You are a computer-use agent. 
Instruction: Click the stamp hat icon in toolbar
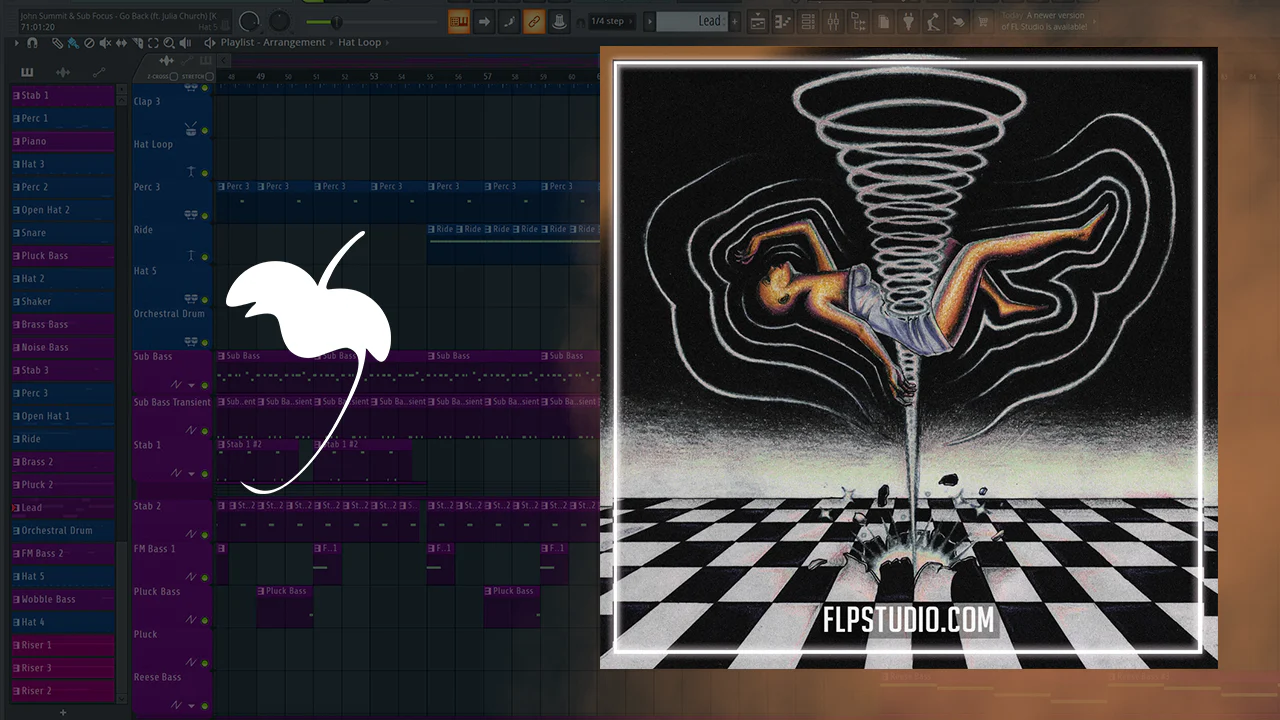(x=560, y=21)
